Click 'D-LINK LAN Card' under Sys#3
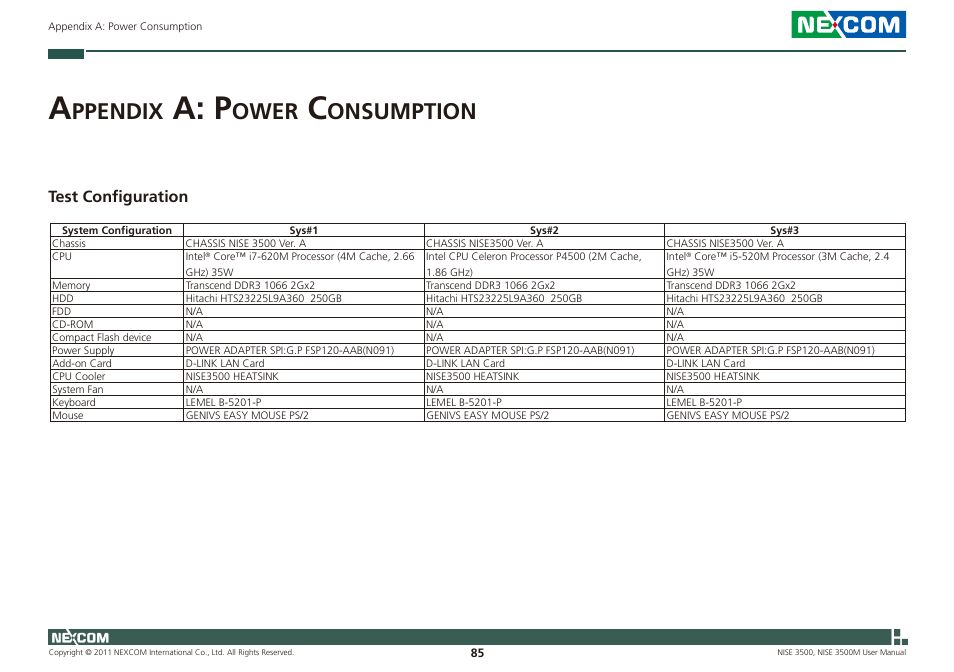Viewport: 954px width, 672px height. pyautogui.click(x=706, y=363)
